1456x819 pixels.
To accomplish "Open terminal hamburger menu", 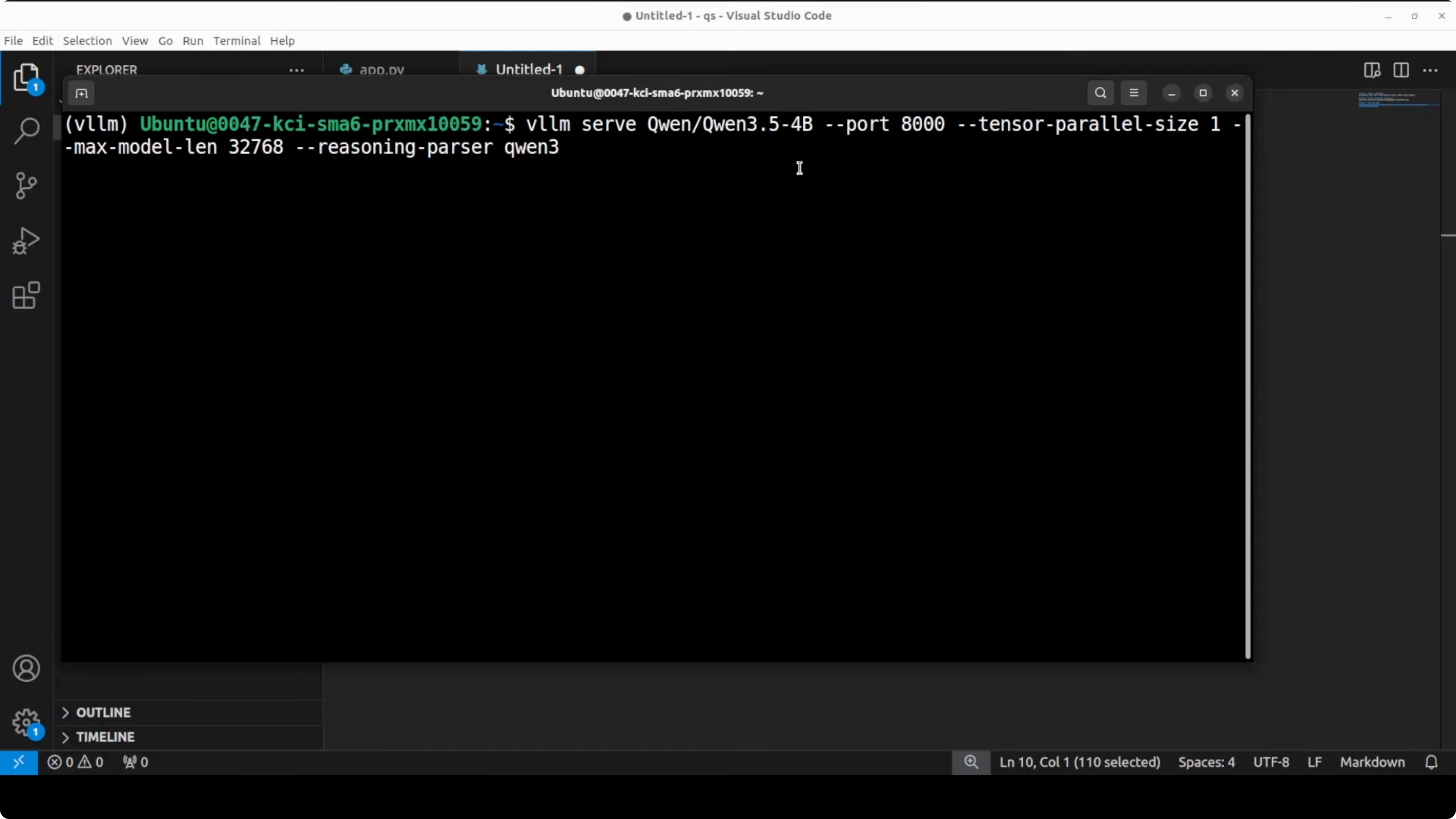I will click(x=1133, y=93).
